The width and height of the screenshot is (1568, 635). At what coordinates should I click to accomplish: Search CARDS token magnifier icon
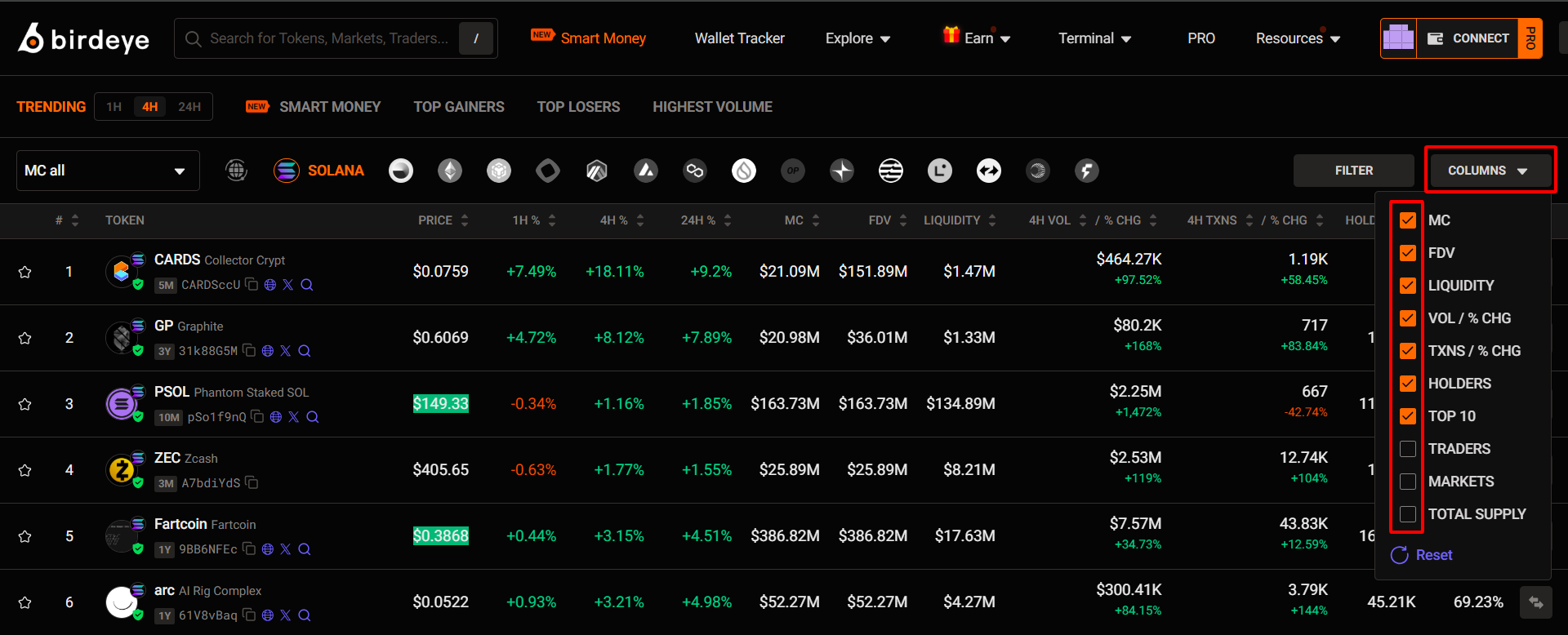[307, 285]
